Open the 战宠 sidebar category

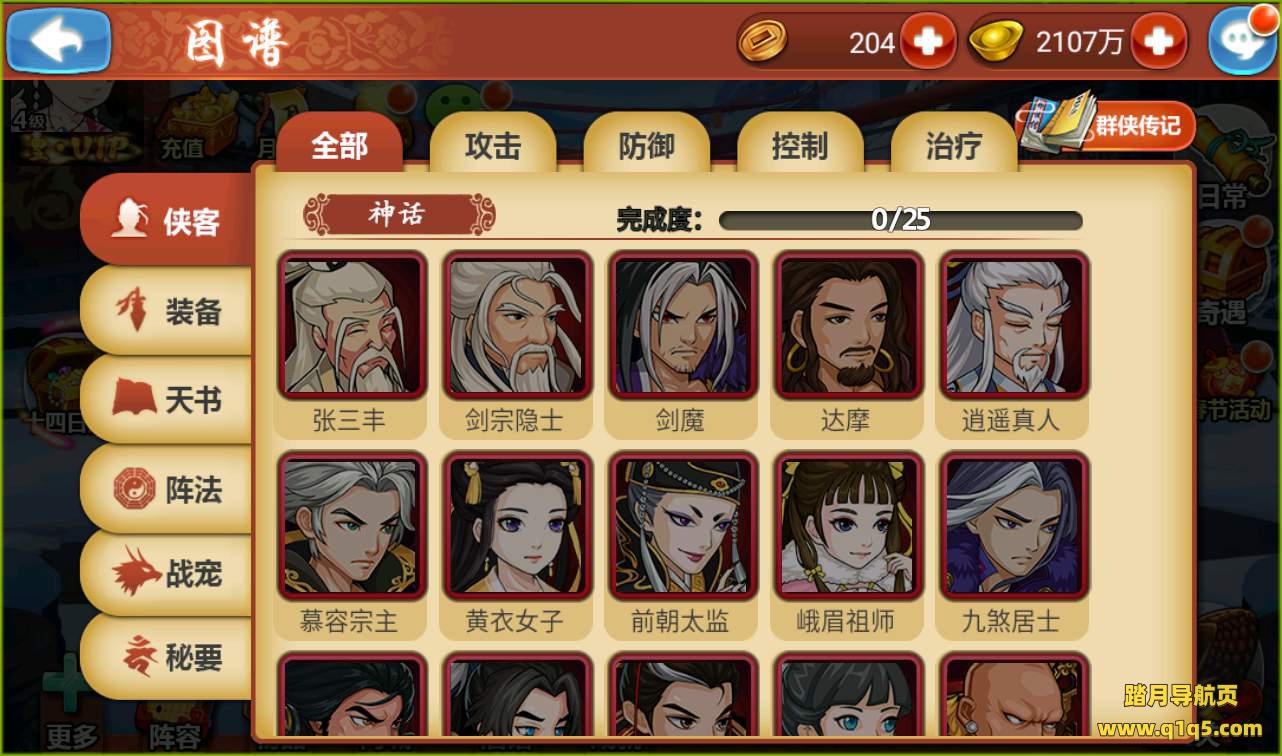click(x=167, y=573)
